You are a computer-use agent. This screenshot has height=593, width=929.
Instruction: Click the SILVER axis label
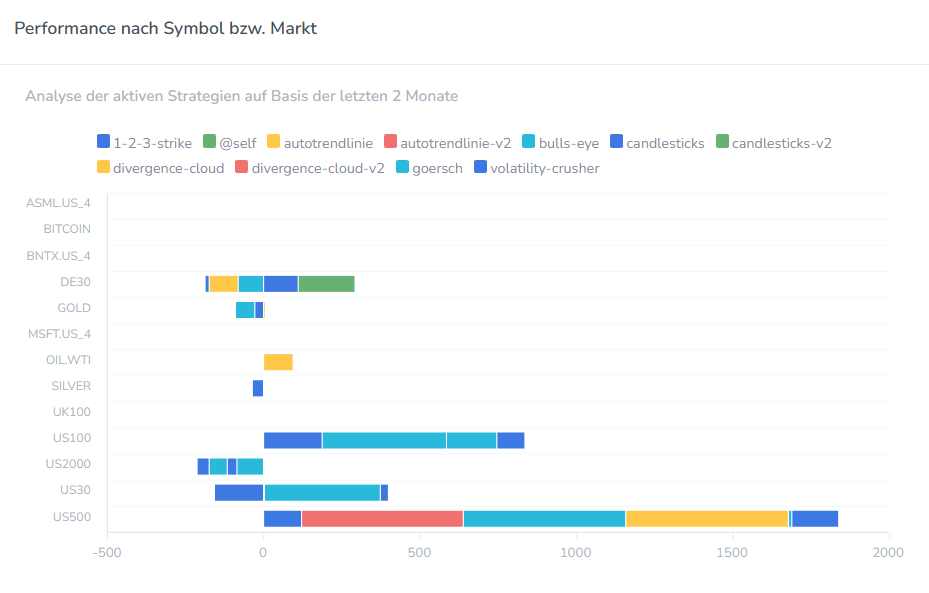click(x=71, y=386)
